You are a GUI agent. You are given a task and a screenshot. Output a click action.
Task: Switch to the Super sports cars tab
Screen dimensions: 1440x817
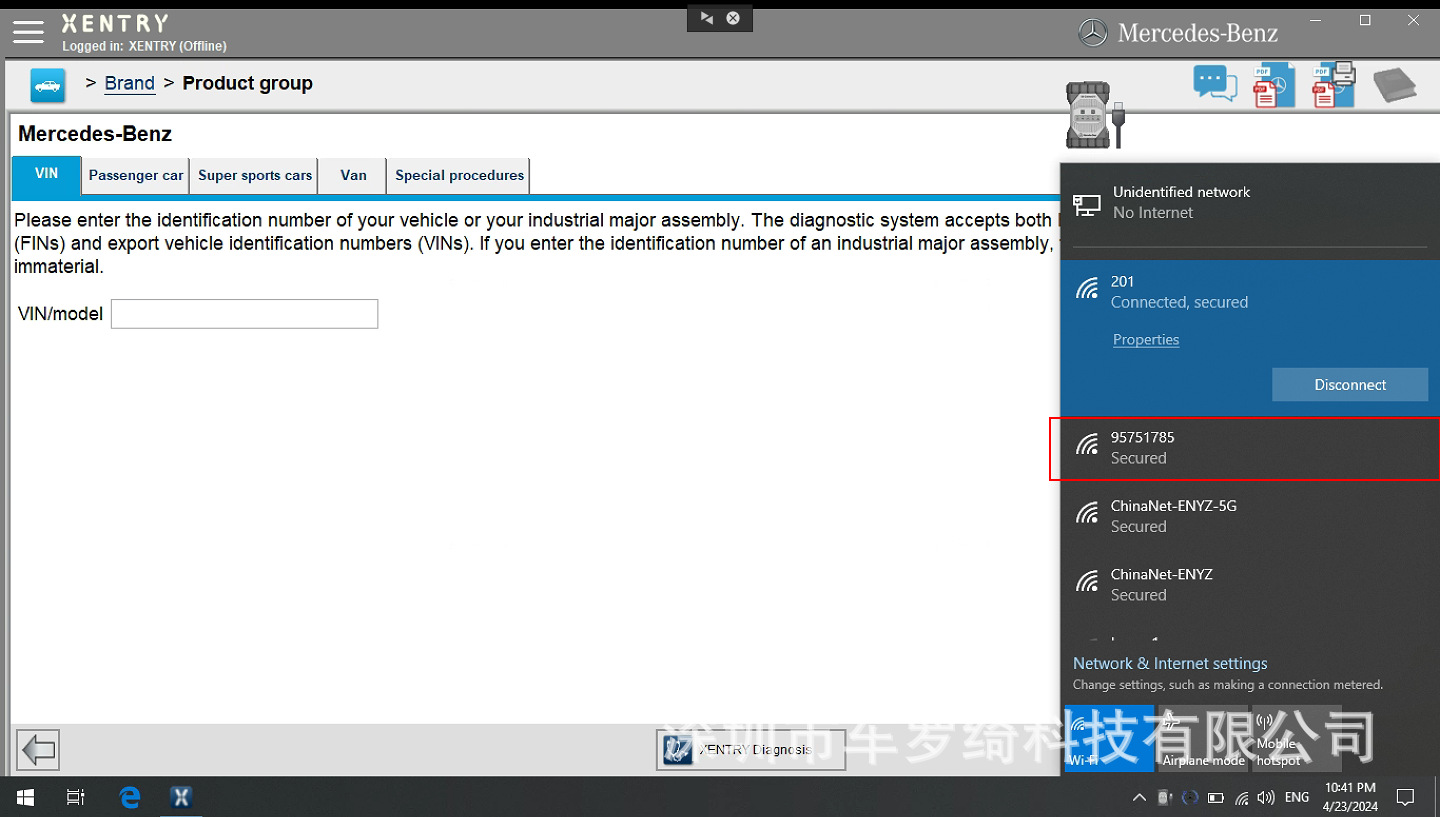pos(255,176)
